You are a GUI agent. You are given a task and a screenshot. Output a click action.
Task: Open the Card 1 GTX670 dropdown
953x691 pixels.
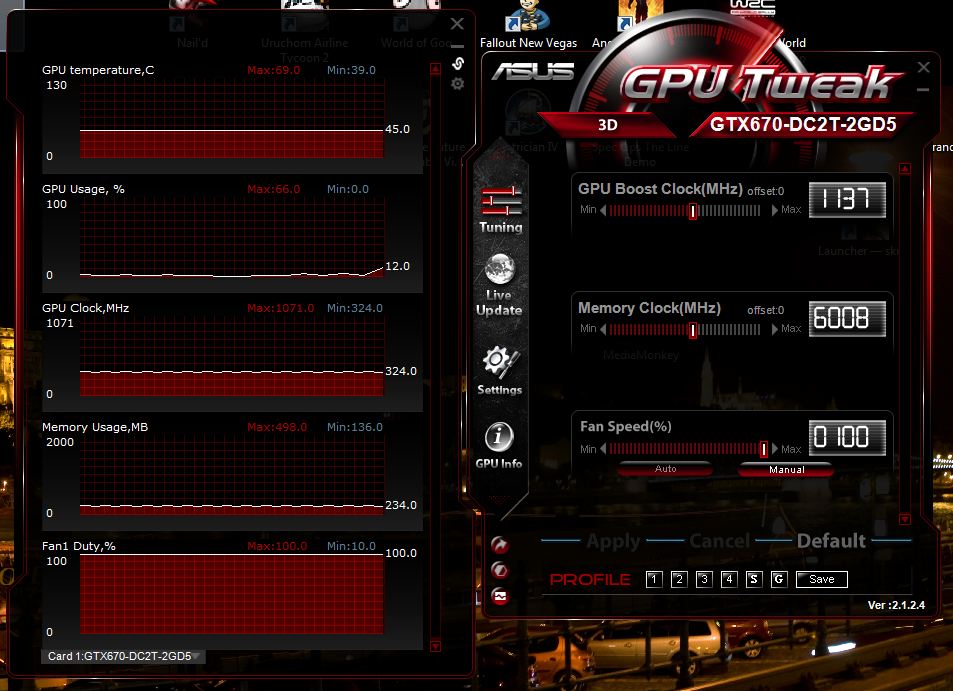[123, 656]
